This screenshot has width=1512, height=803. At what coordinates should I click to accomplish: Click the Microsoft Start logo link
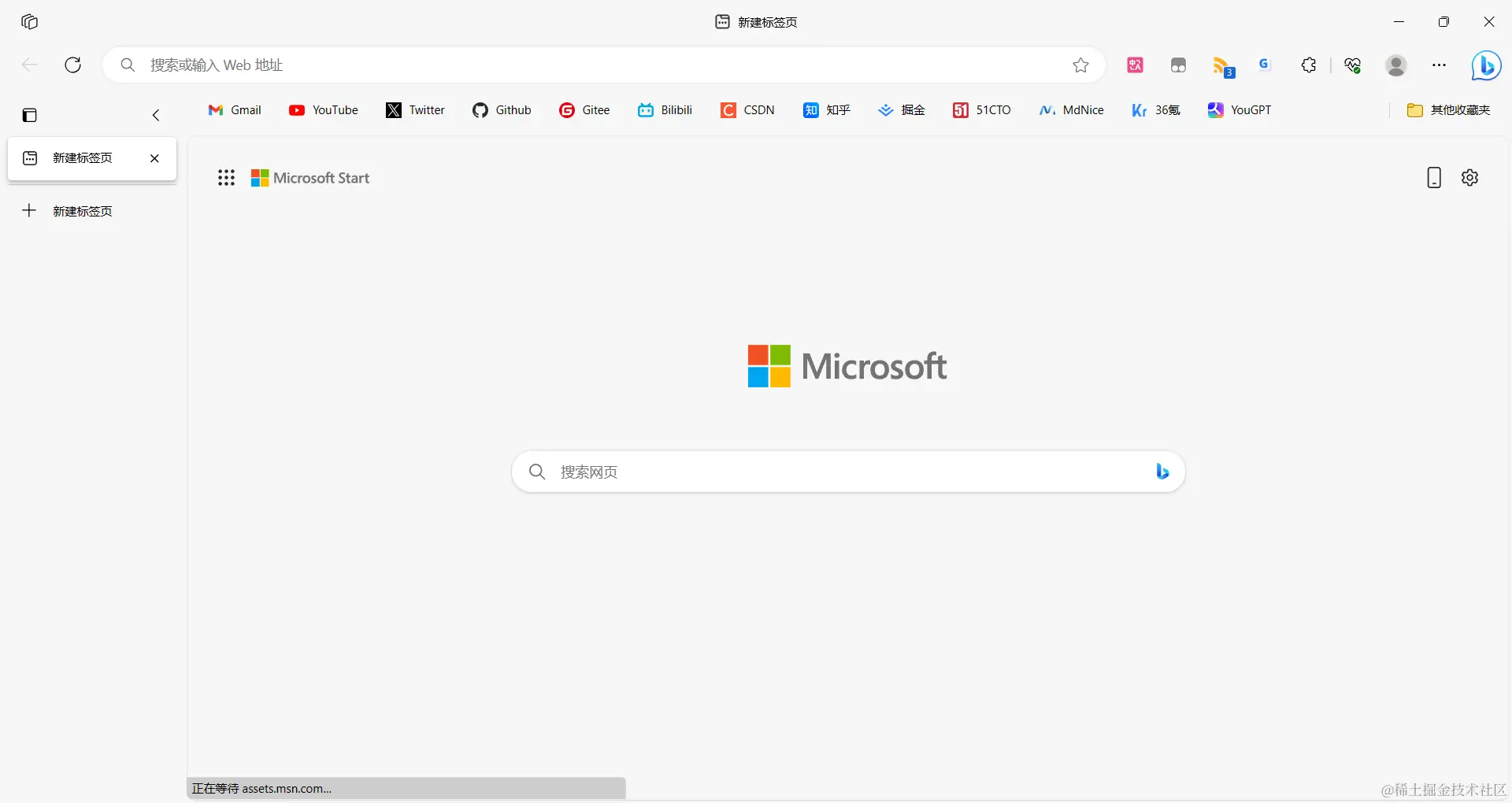coord(310,178)
